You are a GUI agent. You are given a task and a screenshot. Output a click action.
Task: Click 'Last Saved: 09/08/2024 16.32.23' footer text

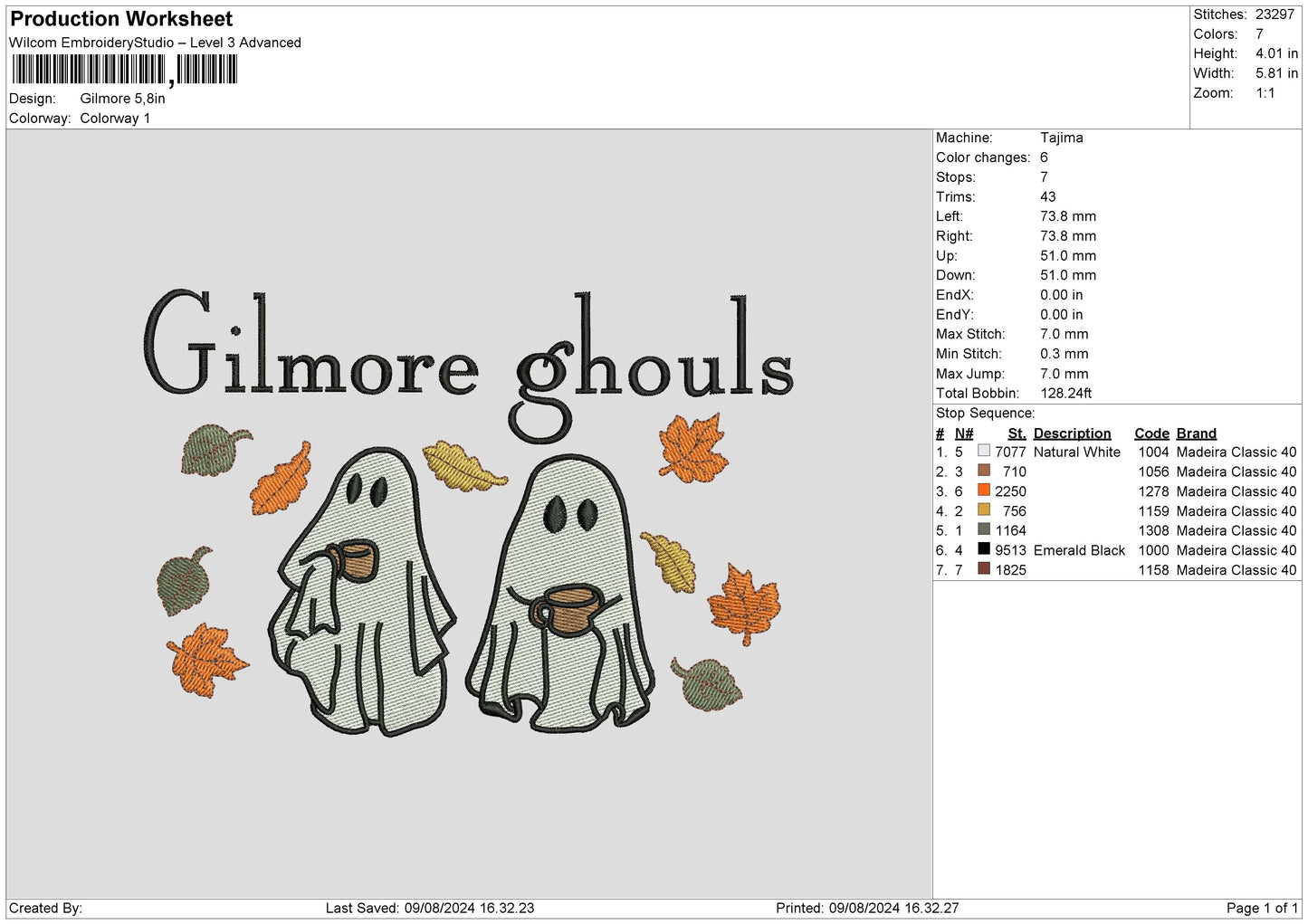tap(430, 908)
